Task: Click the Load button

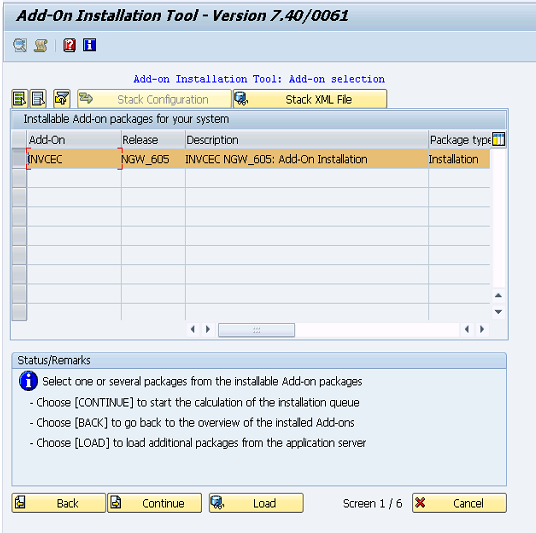Action: pyautogui.click(x=256, y=503)
